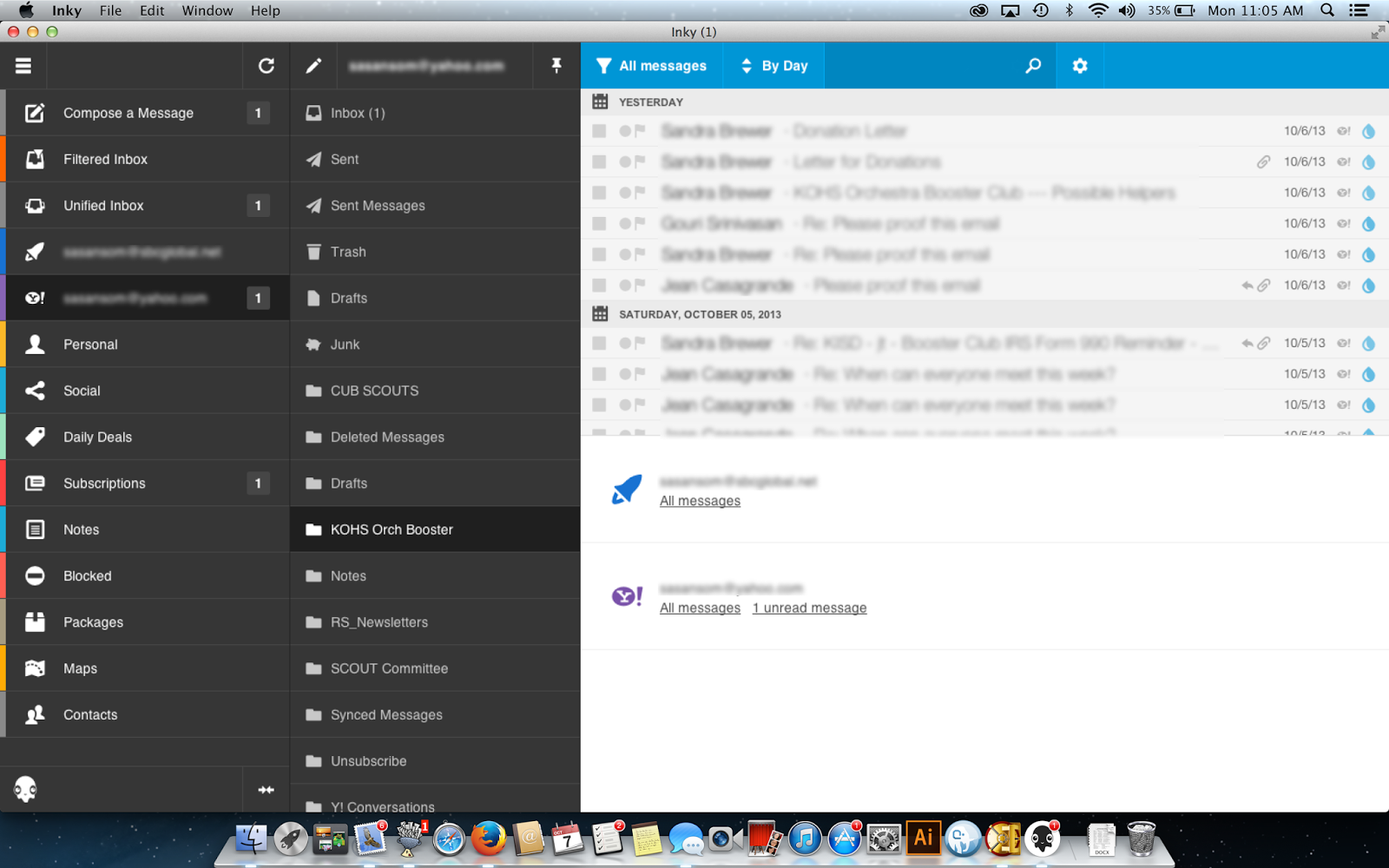Screen dimensions: 1389x868
Task: Check the box for Gouri Srinivasan's message
Action: click(x=599, y=223)
